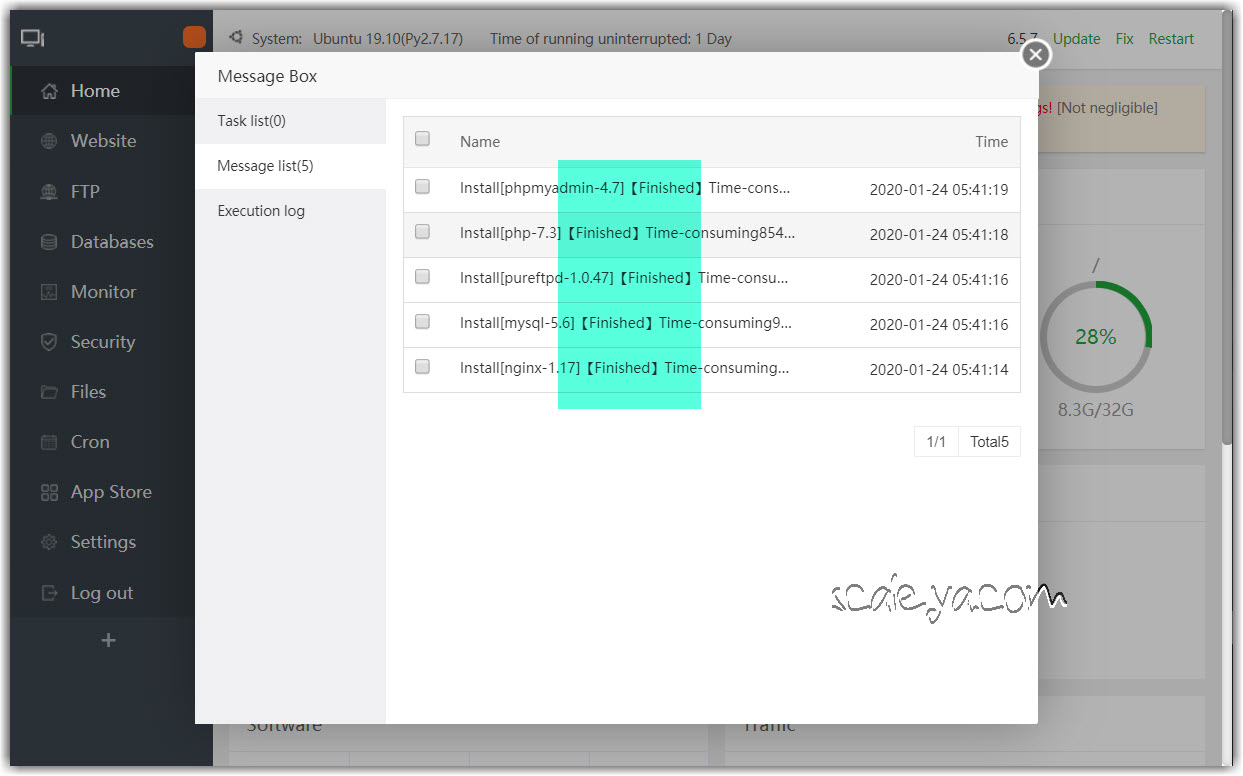Switch to the Task list tab
Viewport: 1243px width, 776px height.
pos(251,121)
